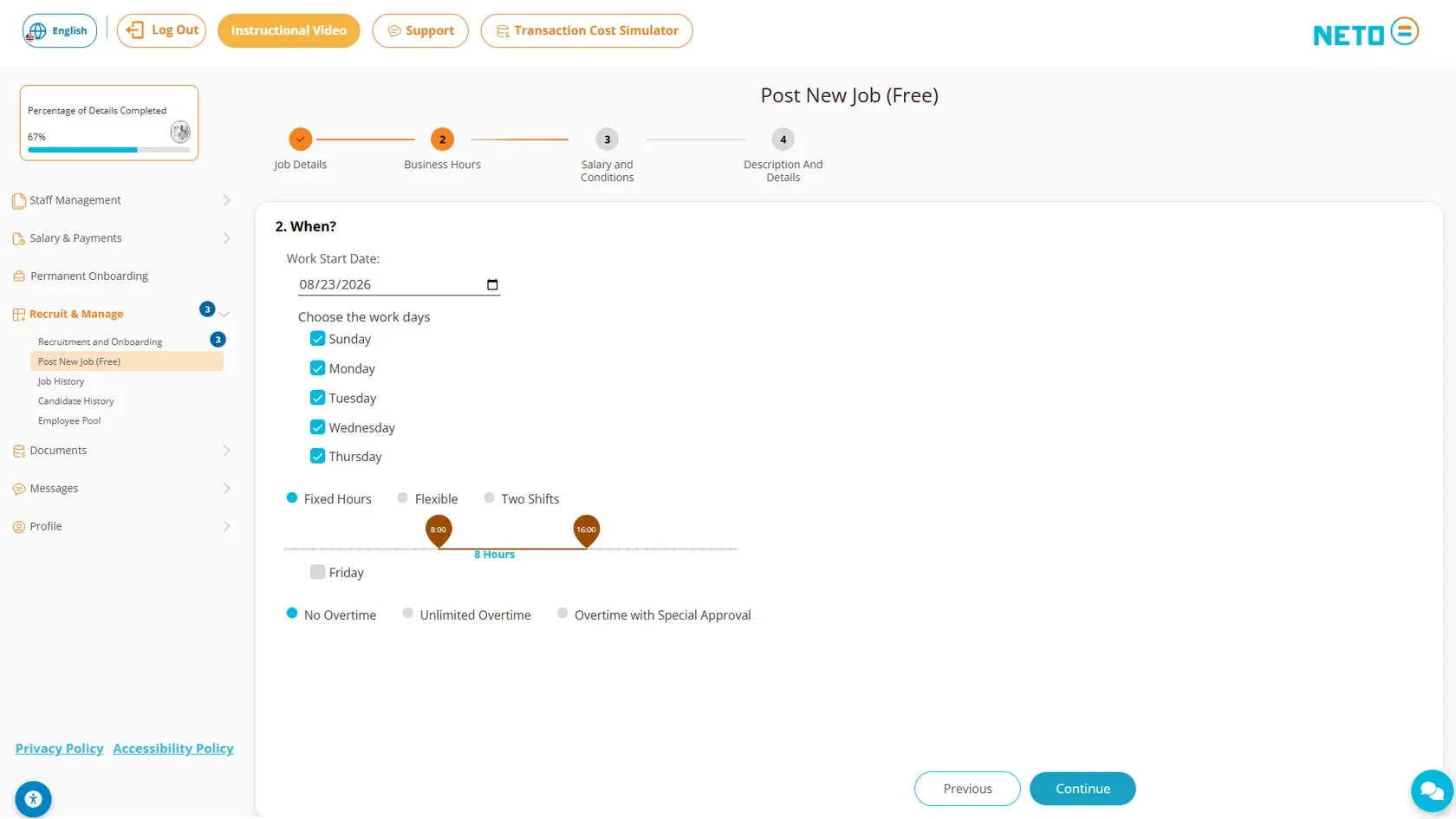Expand the Salary & Payments chevron
Viewport: 1456px width, 819px height.
pos(226,238)
